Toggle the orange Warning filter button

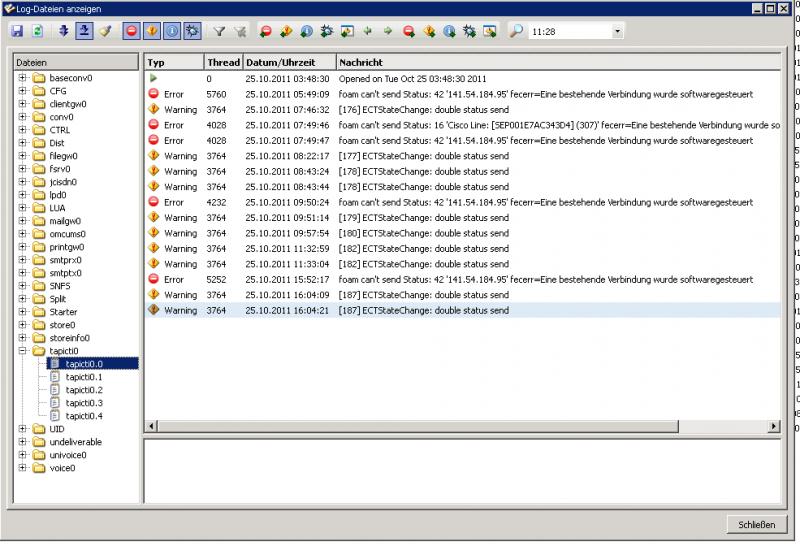click(x=154, y=32)
